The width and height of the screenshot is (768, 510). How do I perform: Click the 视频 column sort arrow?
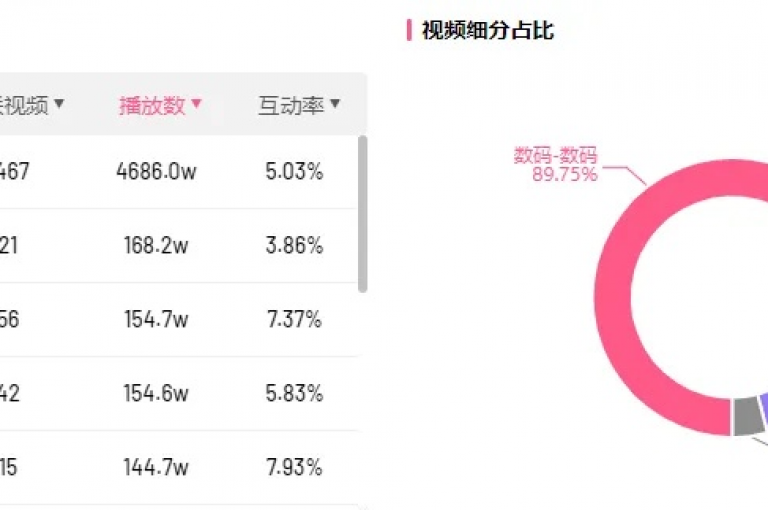click(59, 103)
